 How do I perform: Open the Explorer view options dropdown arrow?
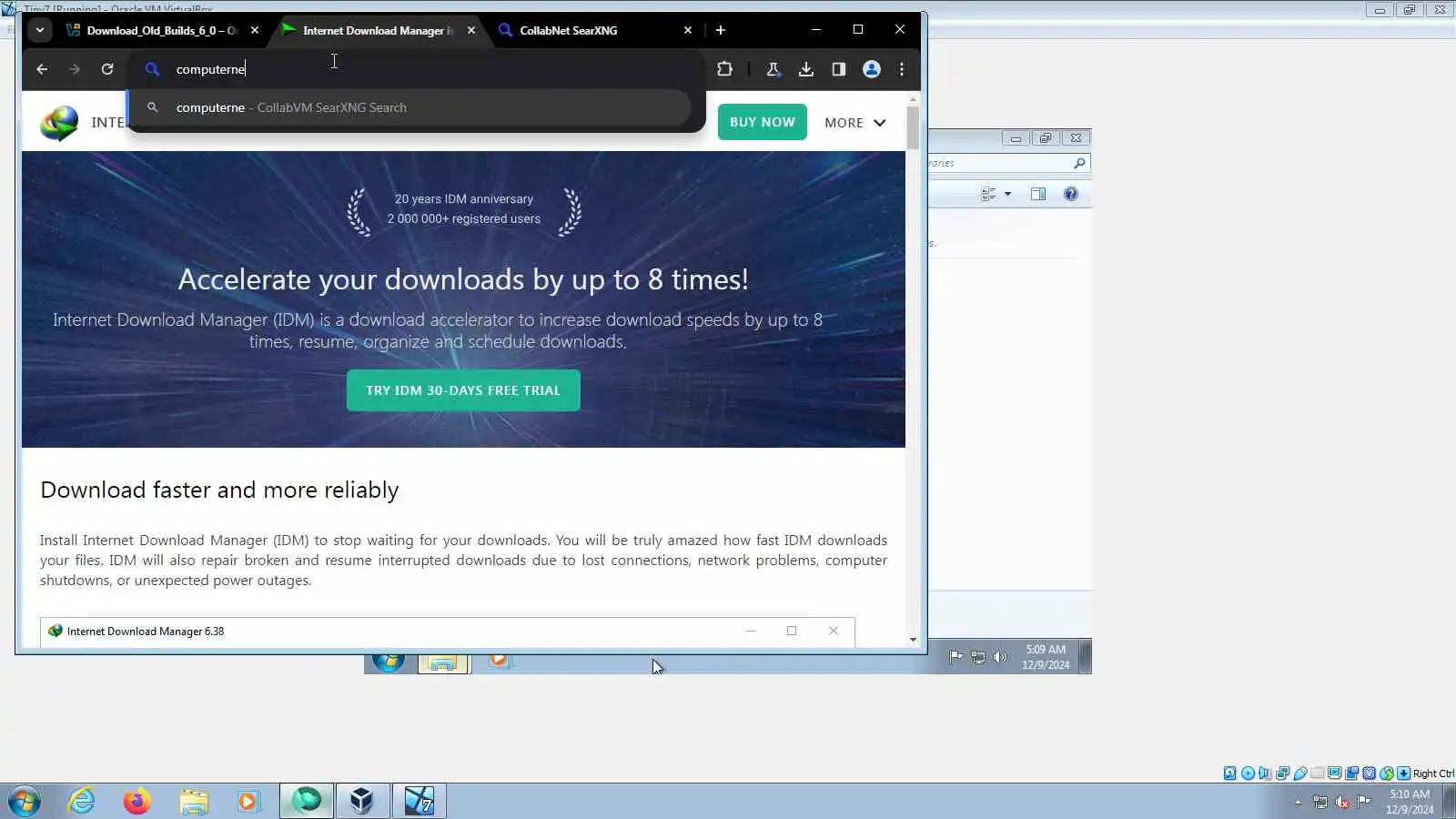1007,194
